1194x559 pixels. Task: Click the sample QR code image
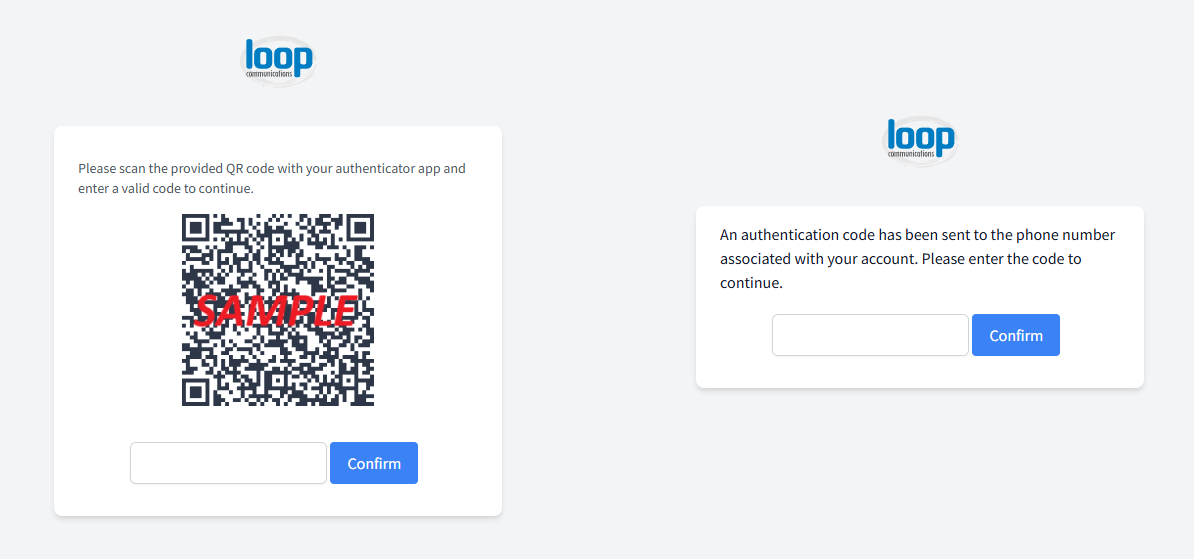(x=278, y=310)
